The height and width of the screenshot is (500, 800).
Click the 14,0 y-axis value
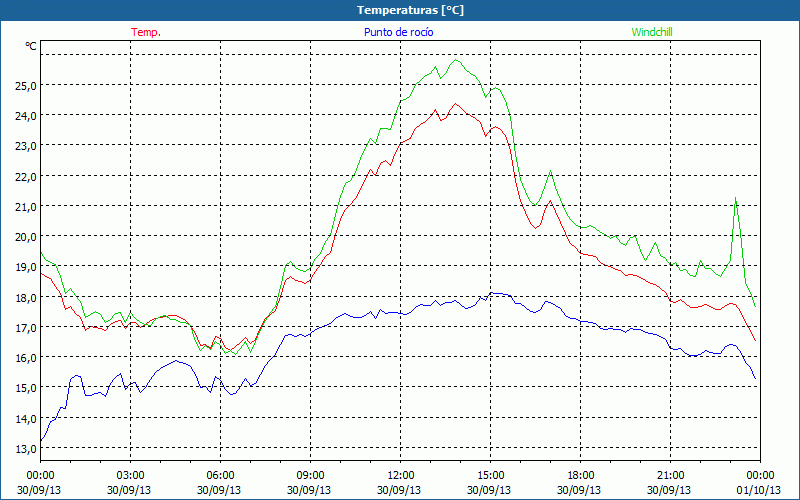pos(26,419)
